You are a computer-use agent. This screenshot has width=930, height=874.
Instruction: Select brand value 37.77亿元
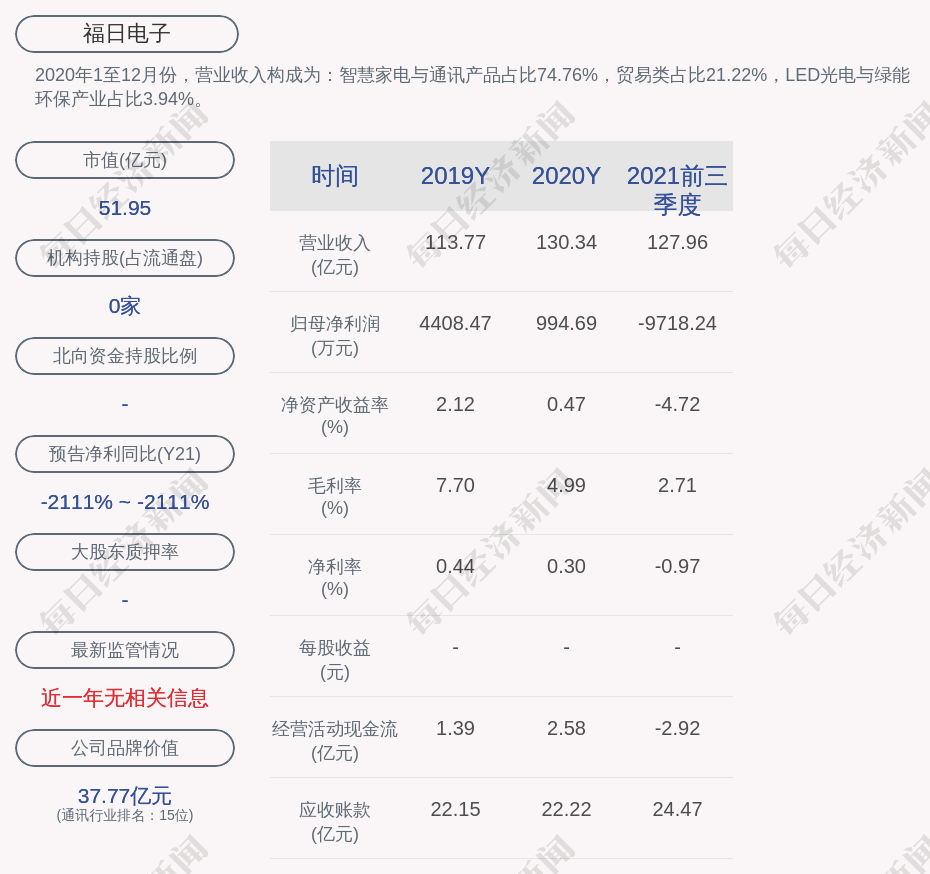point(125,795)
